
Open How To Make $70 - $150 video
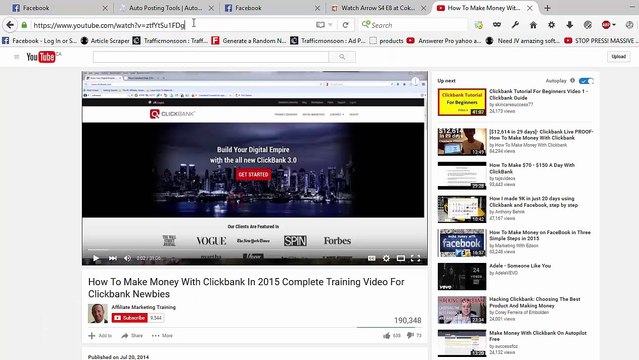point(532,168)
